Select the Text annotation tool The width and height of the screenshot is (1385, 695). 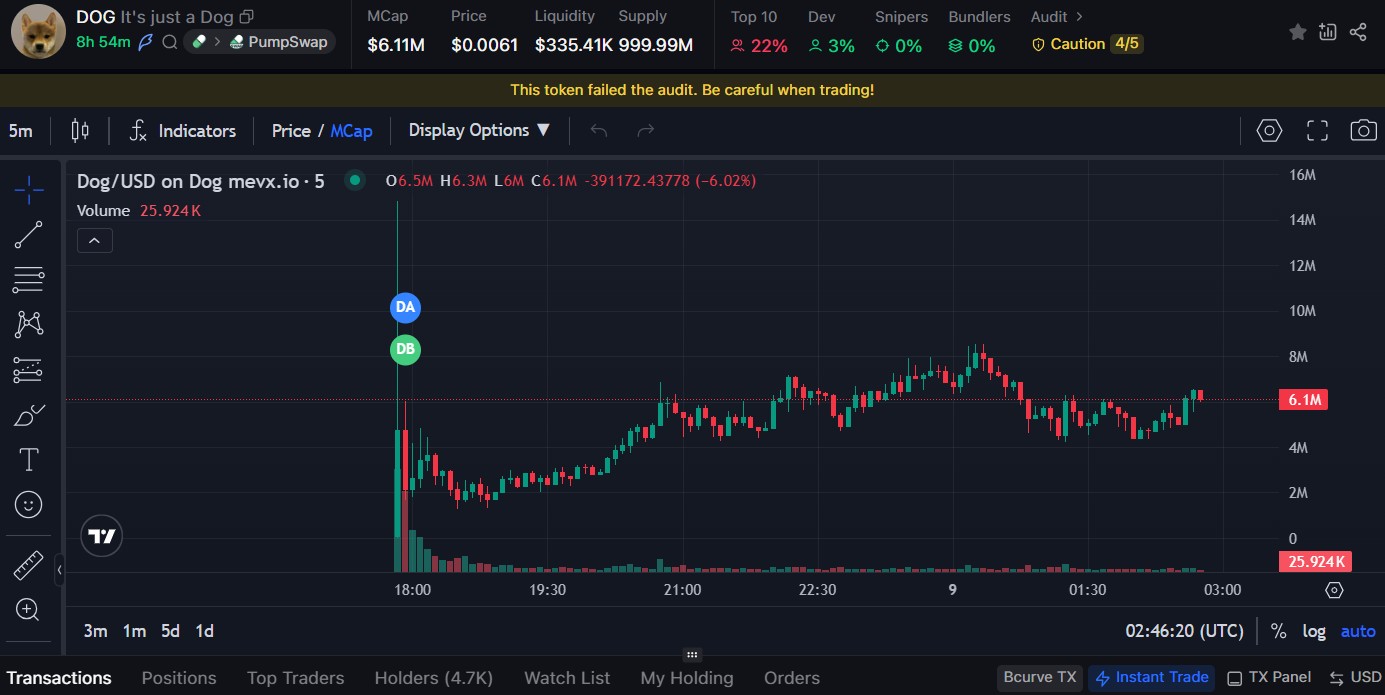[x=29, y=460]
